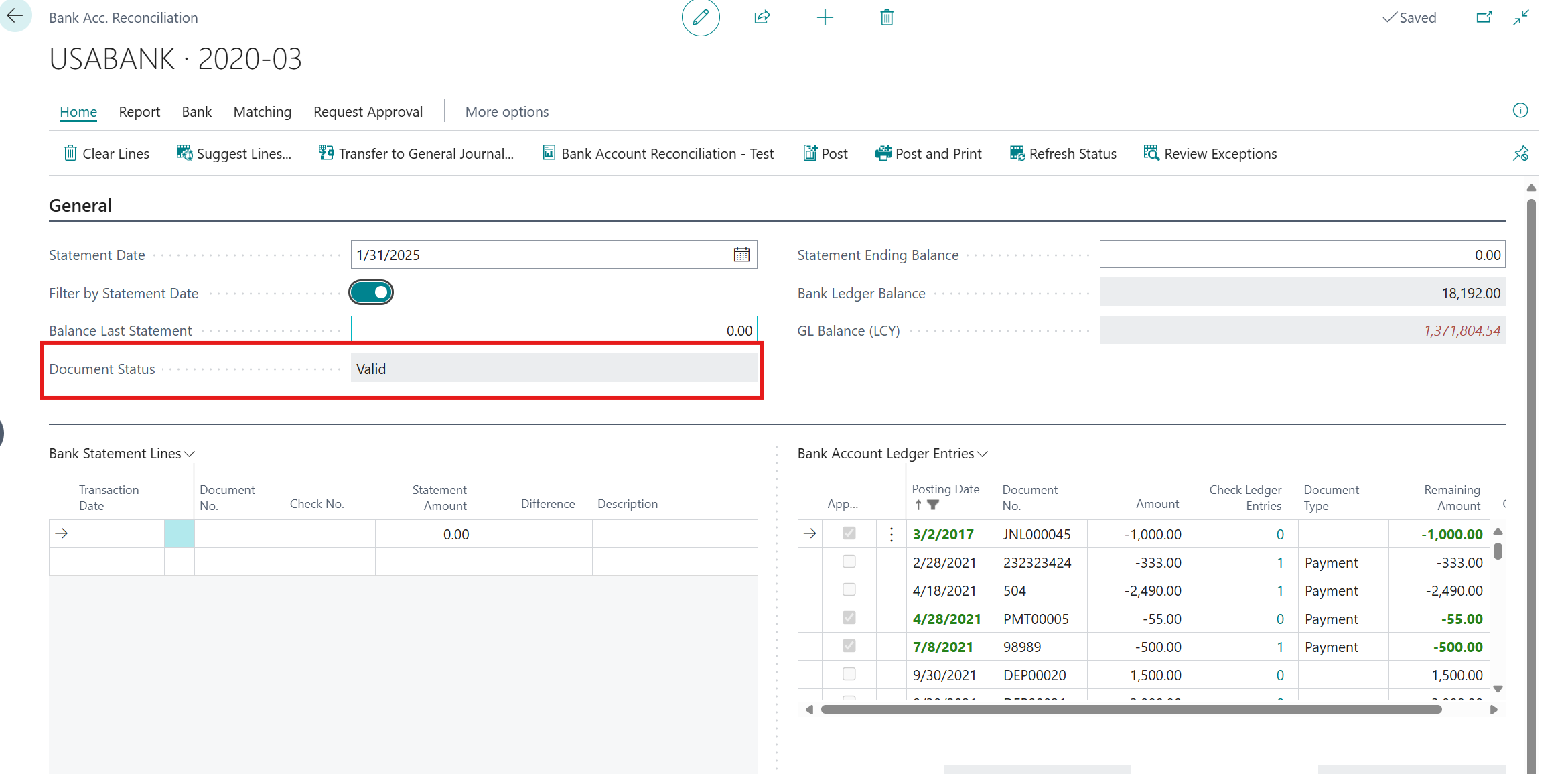Open row options for JNL000045 entry
The height and width of the screenshot is (774, 1568).
pyautogui.click(x=892, y=534)
